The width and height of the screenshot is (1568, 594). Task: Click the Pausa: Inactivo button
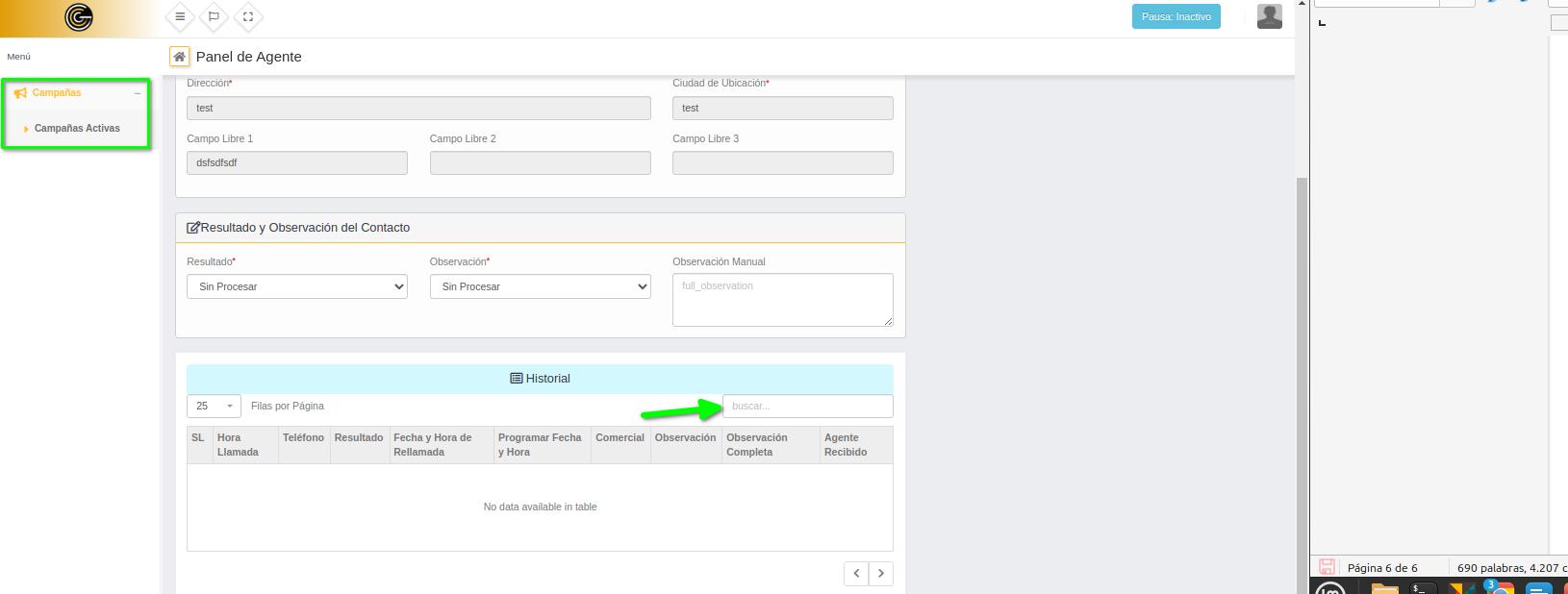pyautogui.click(x=1176, y=16)
